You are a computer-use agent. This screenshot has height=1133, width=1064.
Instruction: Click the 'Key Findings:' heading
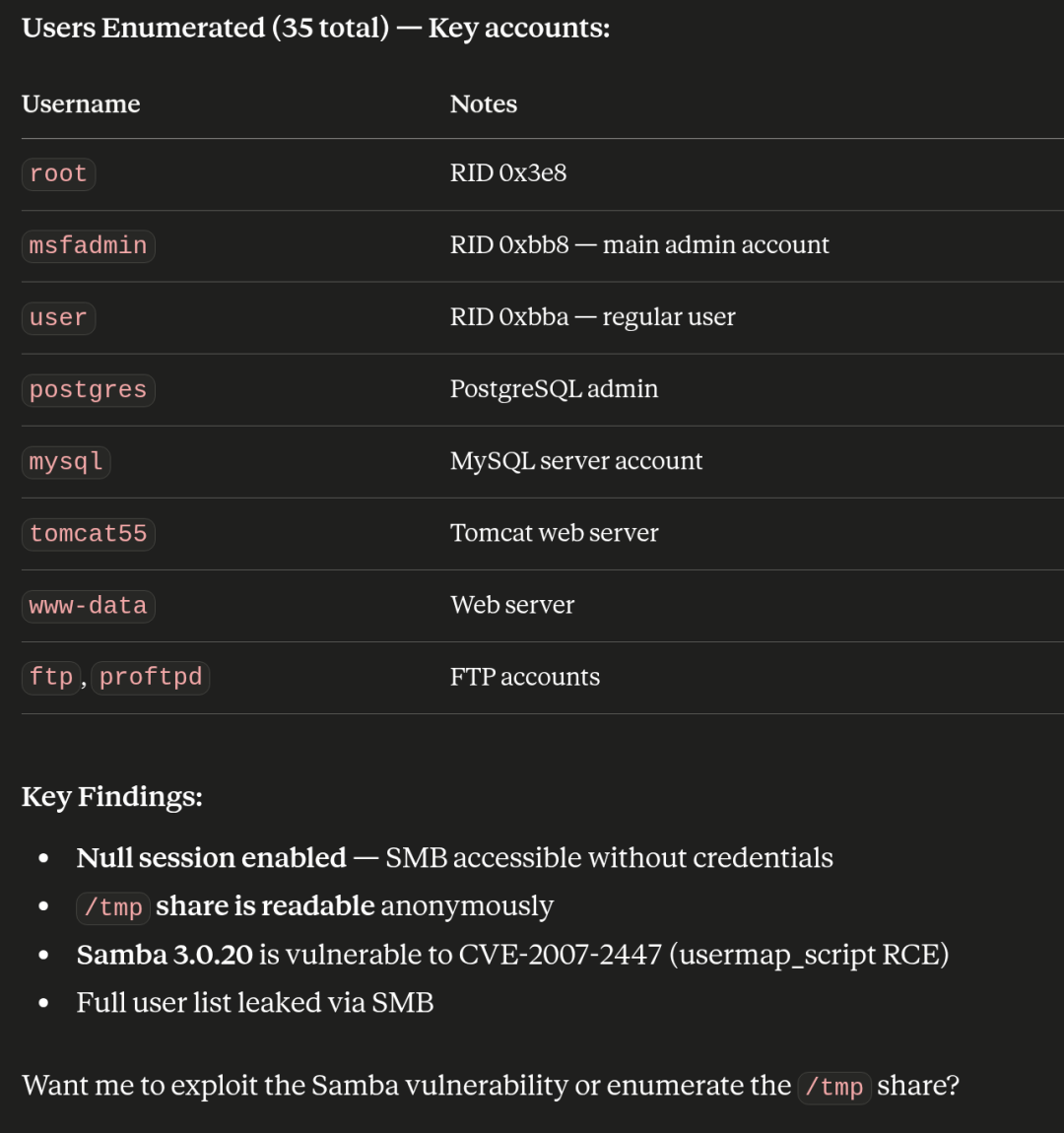tap(112, 797)
